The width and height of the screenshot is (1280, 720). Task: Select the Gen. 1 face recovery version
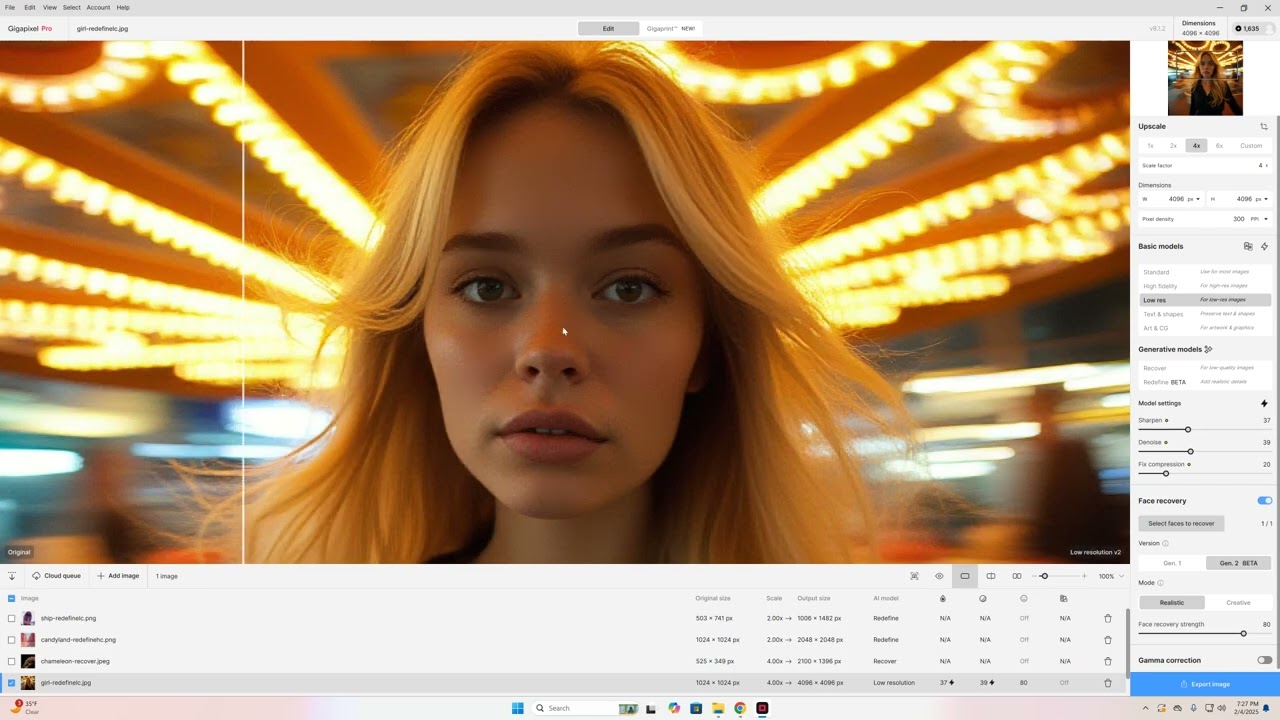1172,563
